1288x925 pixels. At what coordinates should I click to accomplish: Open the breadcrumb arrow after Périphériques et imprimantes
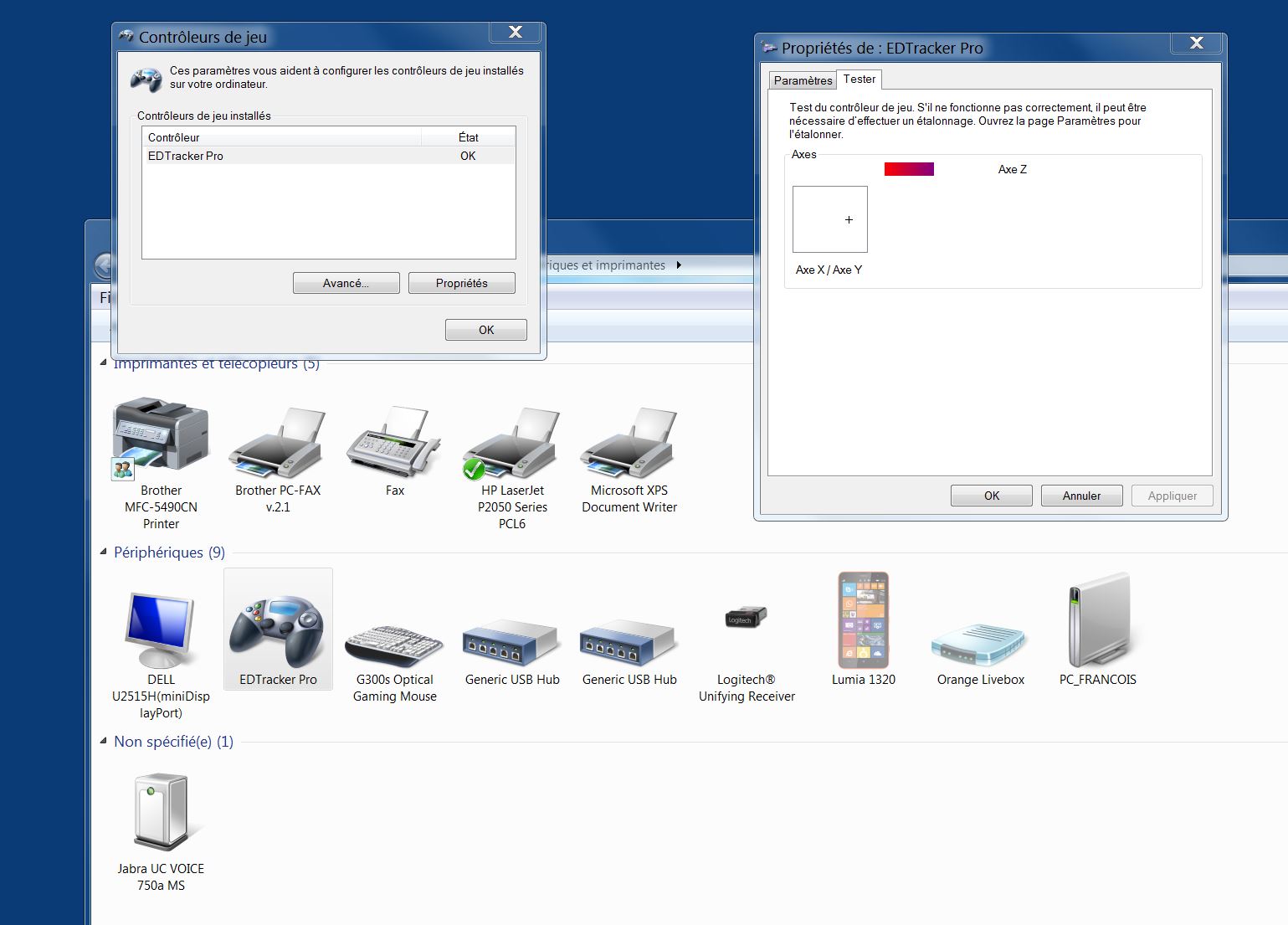point(679,265)
